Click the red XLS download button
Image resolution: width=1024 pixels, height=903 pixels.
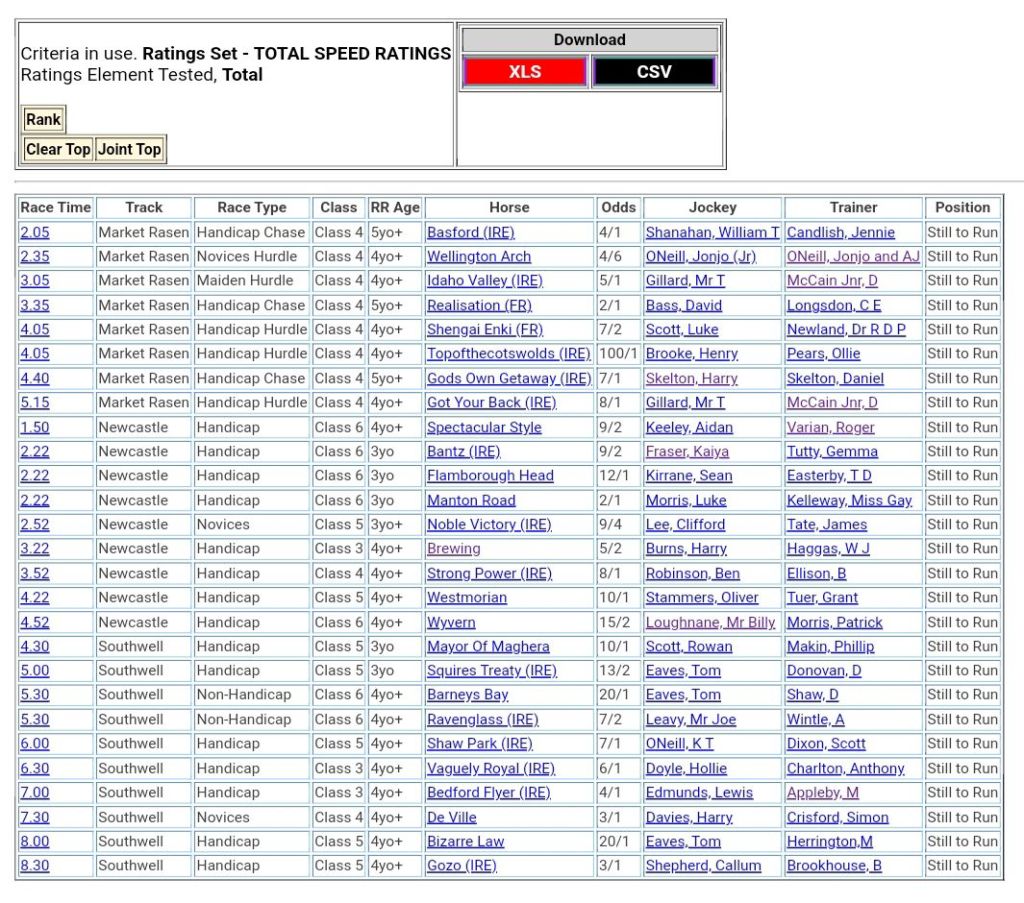[x=524, y=72]
